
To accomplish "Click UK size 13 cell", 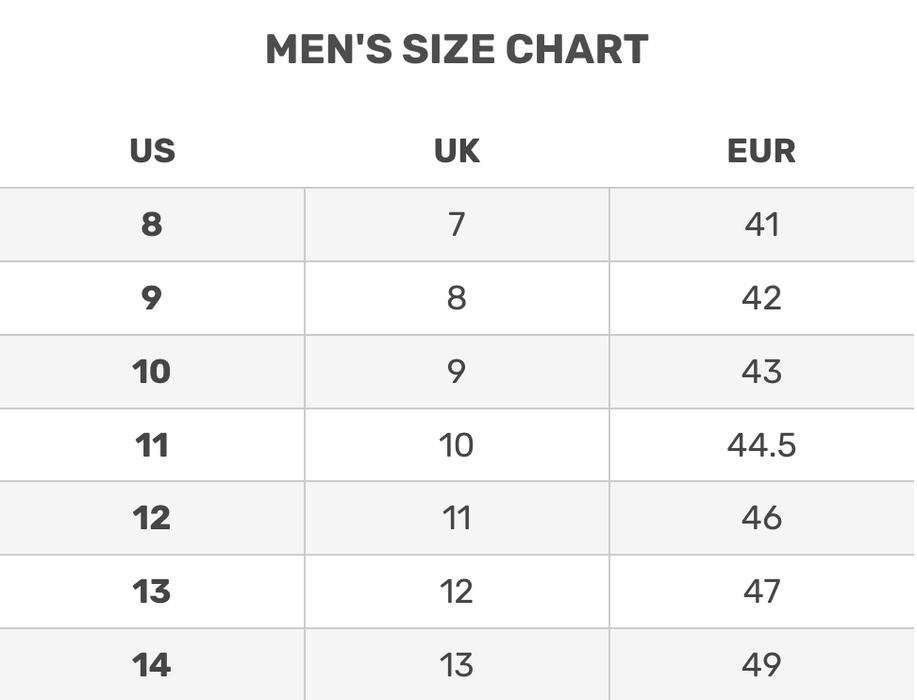I will pyautogui.click(x=457, y=664).
